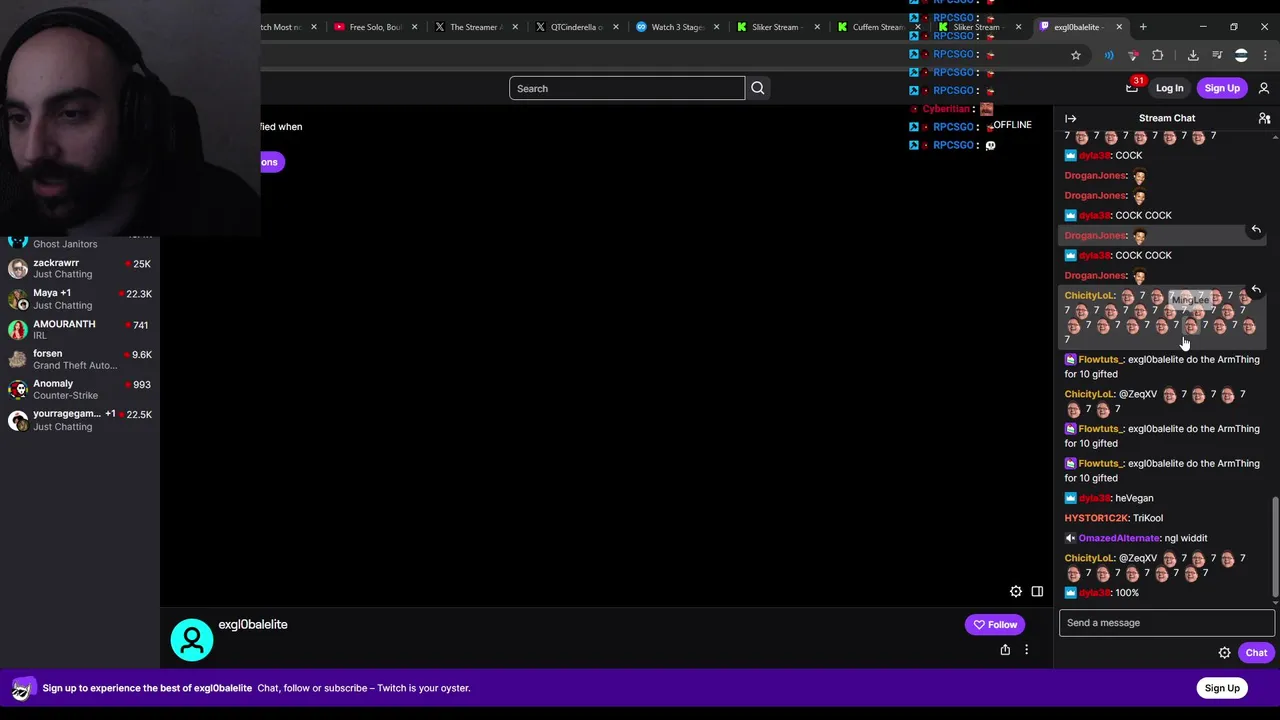Open the chat community users list

pyautogui.click(x=1264, y=118)
